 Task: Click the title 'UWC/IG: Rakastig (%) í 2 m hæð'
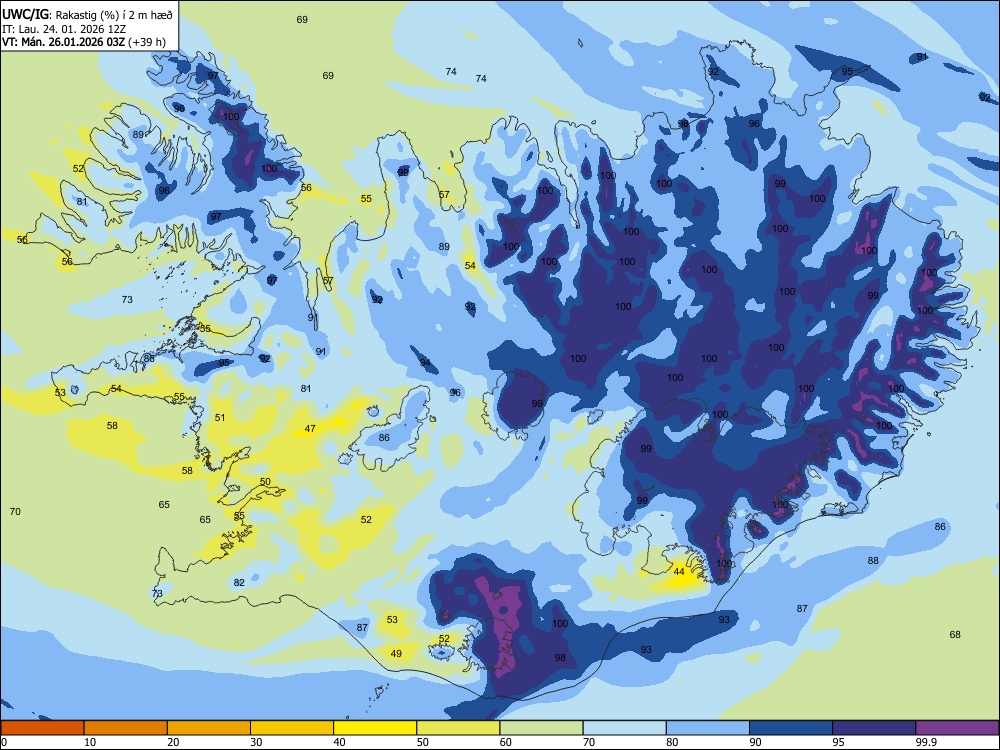[87, 14]
